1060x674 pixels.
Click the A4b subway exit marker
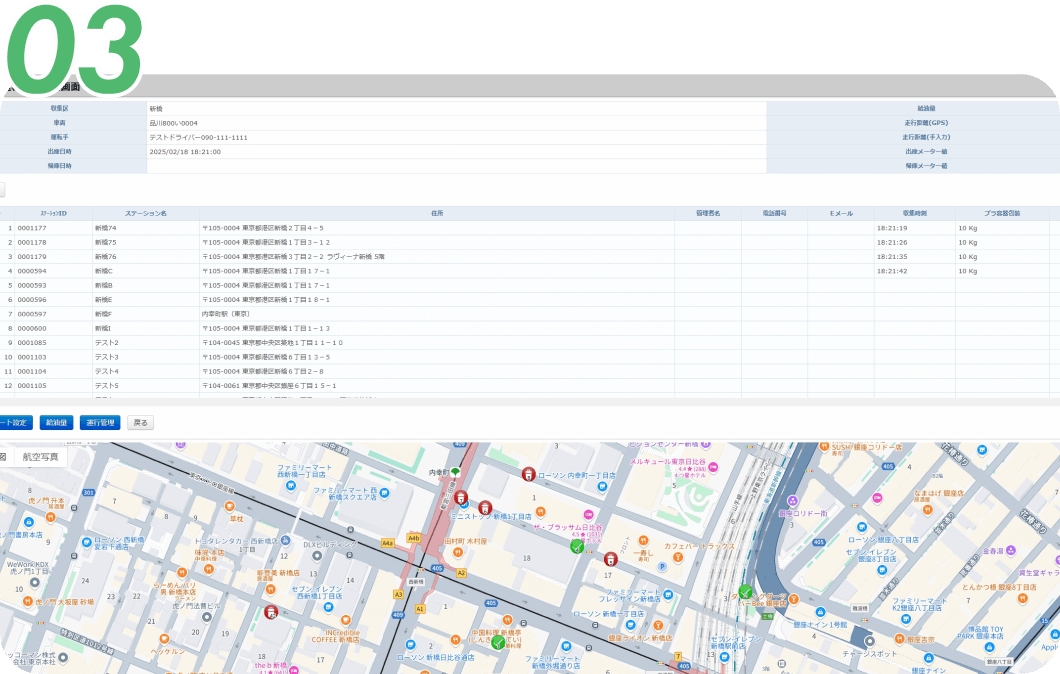[x=413, y=538]
